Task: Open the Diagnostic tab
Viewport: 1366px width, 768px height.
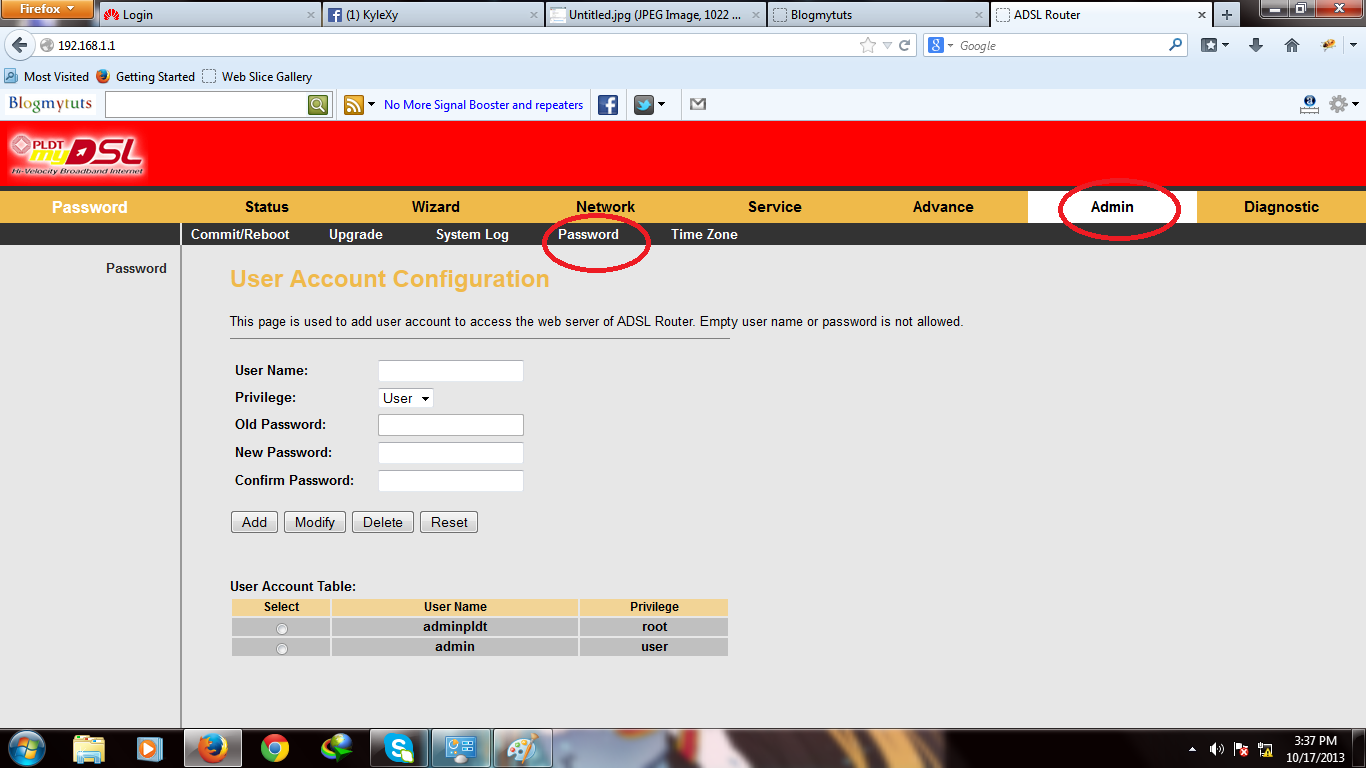Action: pos(1281,207)
